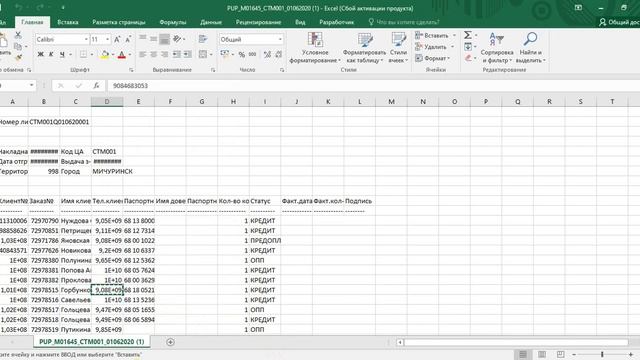Switch to the Рецензирование ribbon tab

pos(258,22)
